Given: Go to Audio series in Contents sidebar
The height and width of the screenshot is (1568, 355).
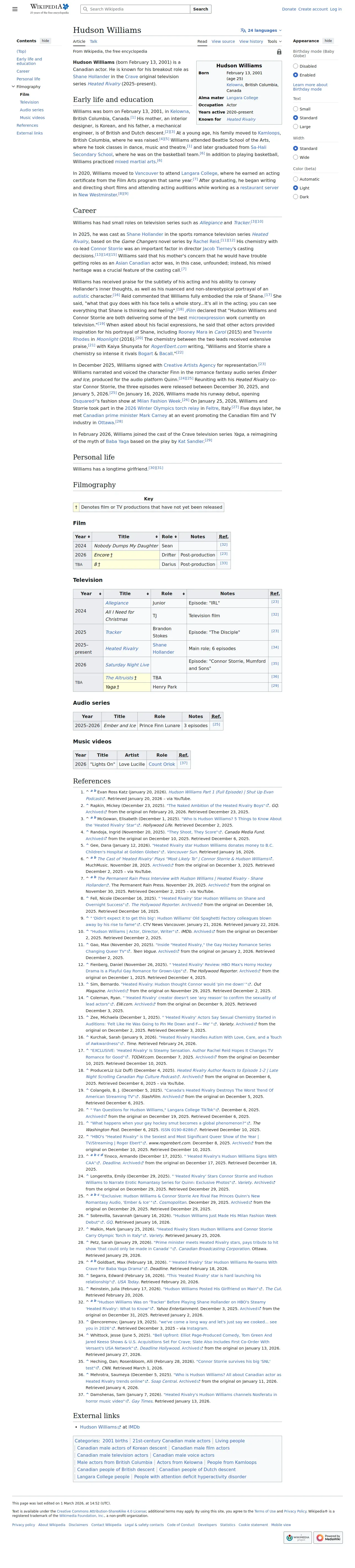Looking at the screenshot, I should pos(32,110).
